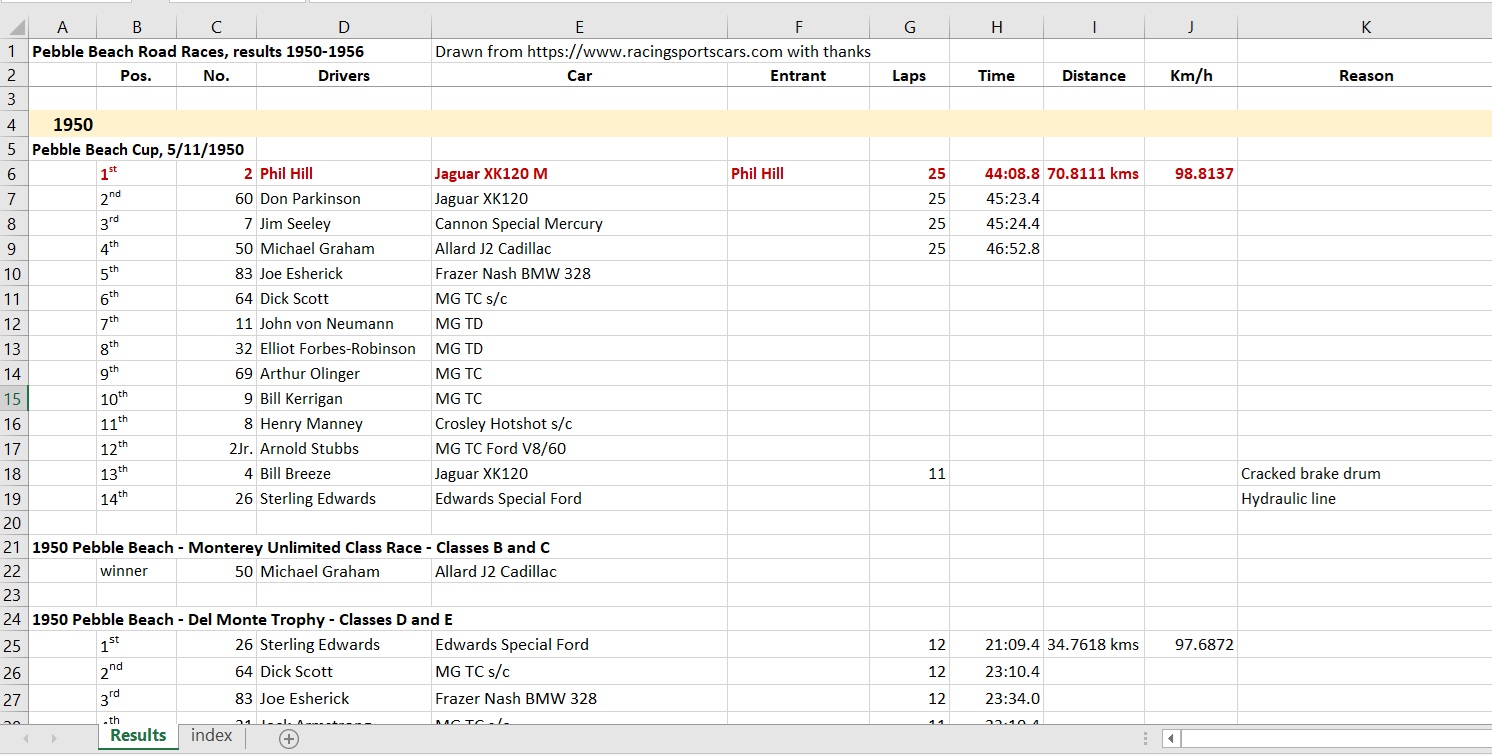Click the 'Pos.' header cell
The image size is (1492, 755).
point(136,75)
